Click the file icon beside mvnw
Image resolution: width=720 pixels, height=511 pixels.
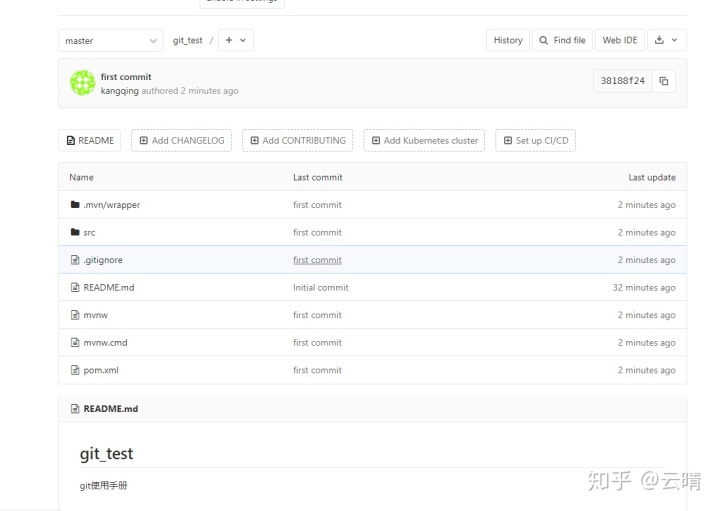point(75,315)
